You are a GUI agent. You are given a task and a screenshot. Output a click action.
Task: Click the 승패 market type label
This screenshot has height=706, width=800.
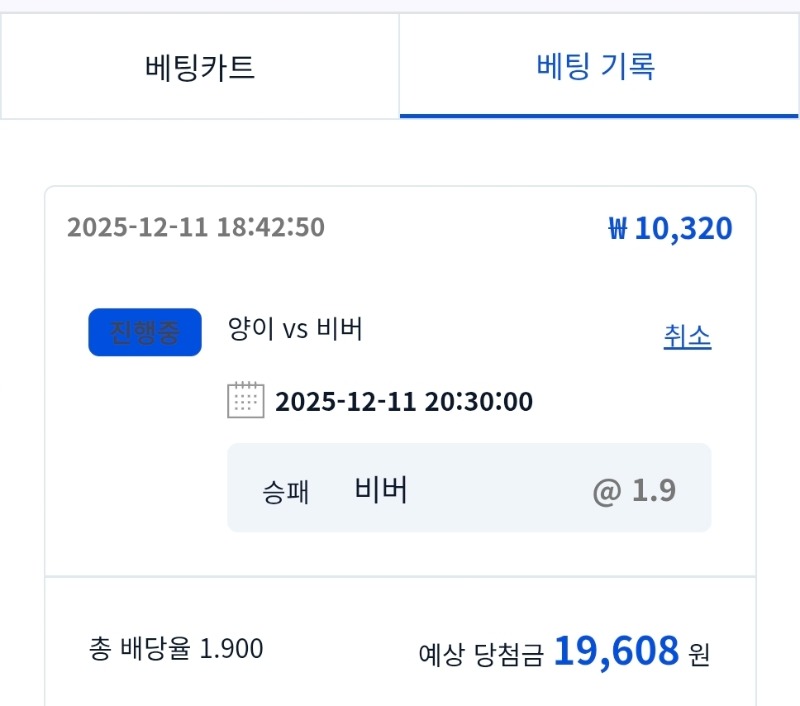tap(286, 488)
